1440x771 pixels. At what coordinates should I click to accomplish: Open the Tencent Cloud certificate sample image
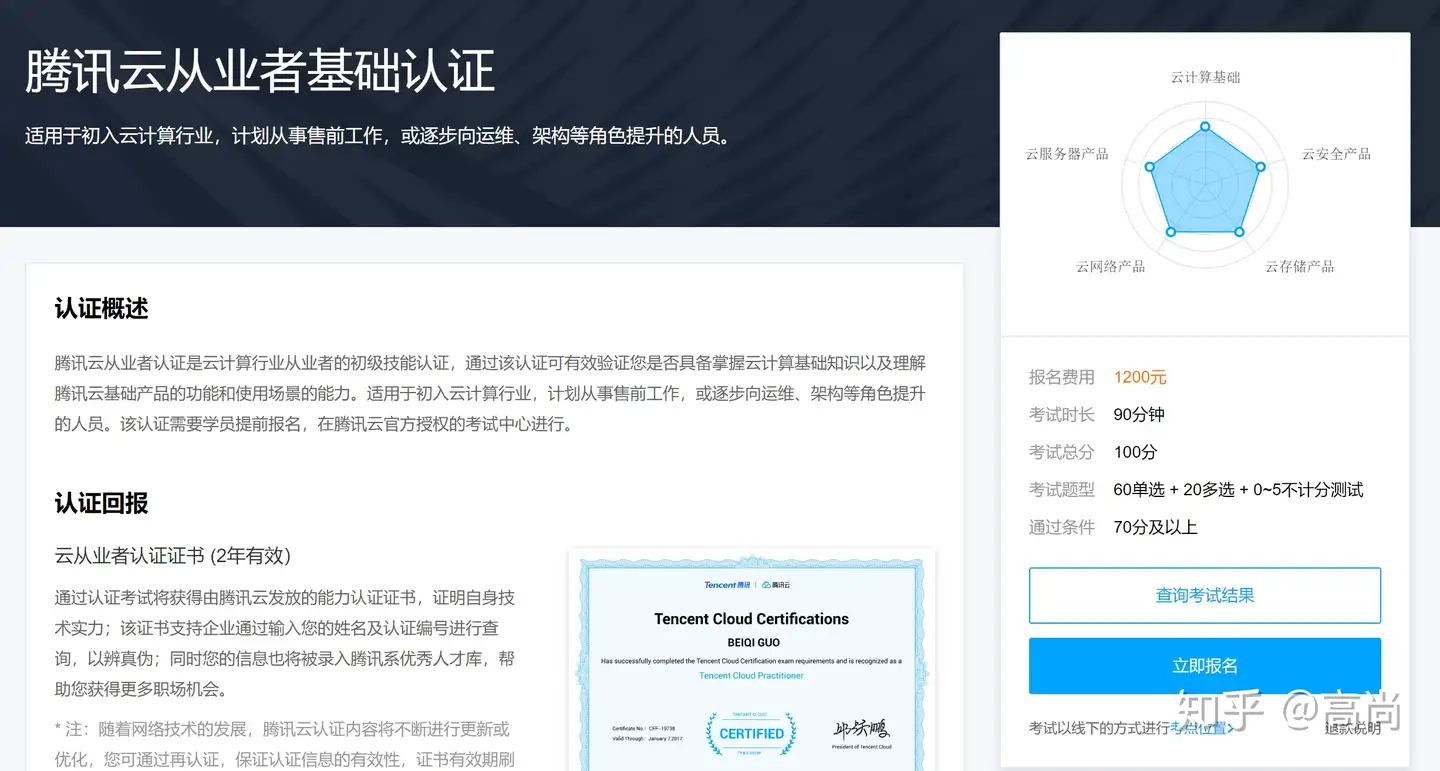[x=752, y=660]
